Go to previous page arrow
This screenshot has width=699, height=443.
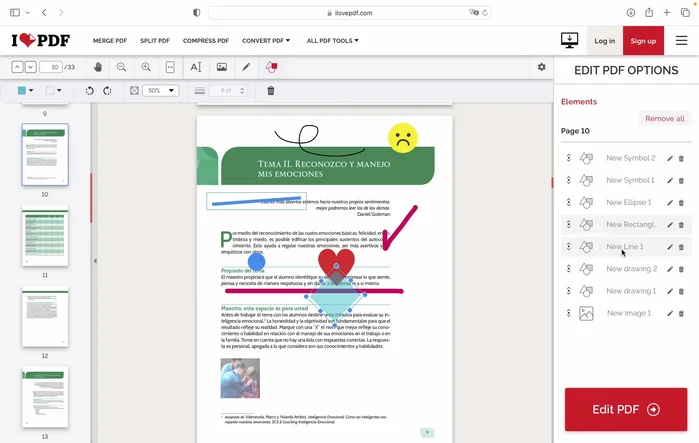[x=17, y=67]
